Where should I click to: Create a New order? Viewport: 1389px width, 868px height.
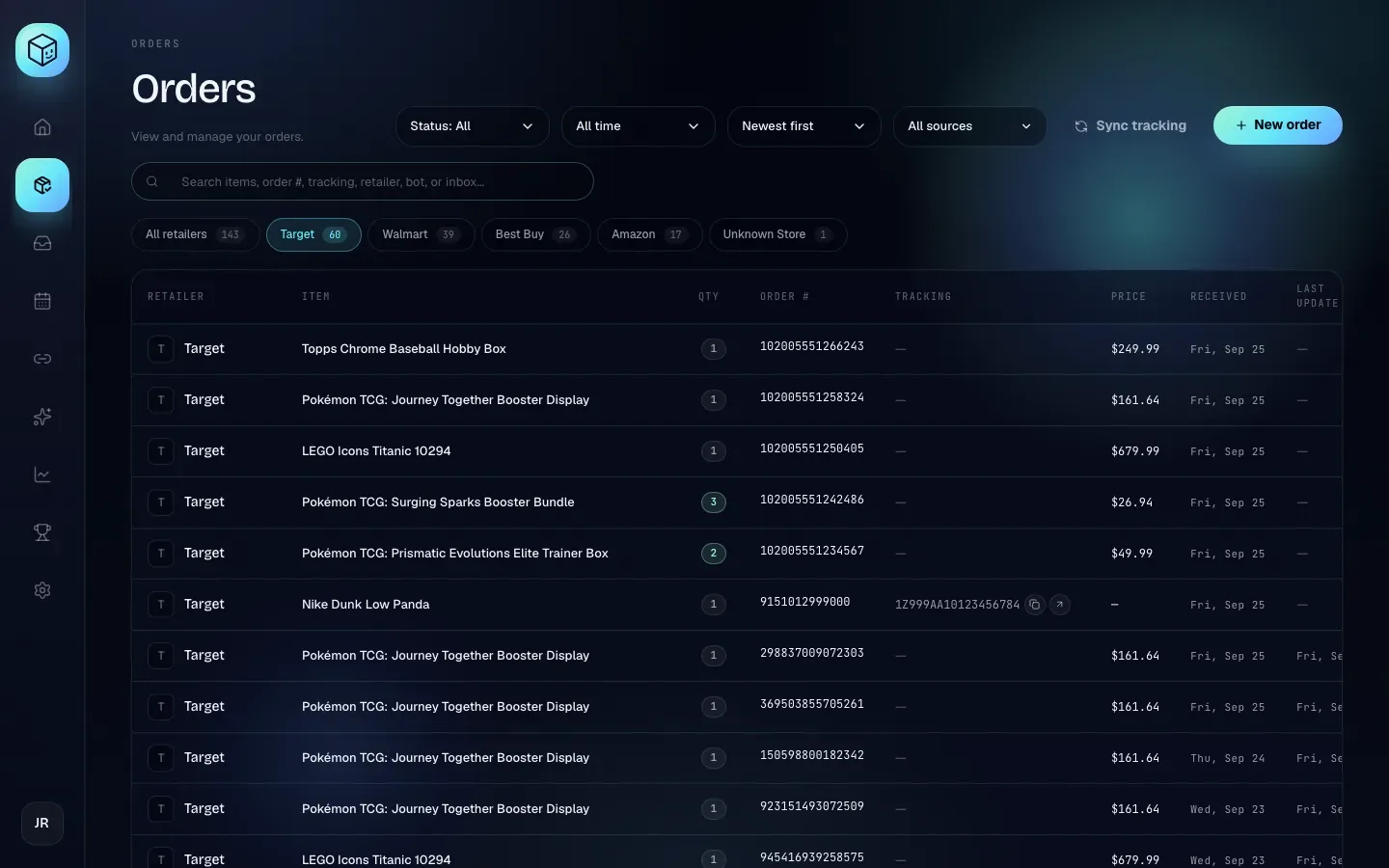tap(1278, 125)
